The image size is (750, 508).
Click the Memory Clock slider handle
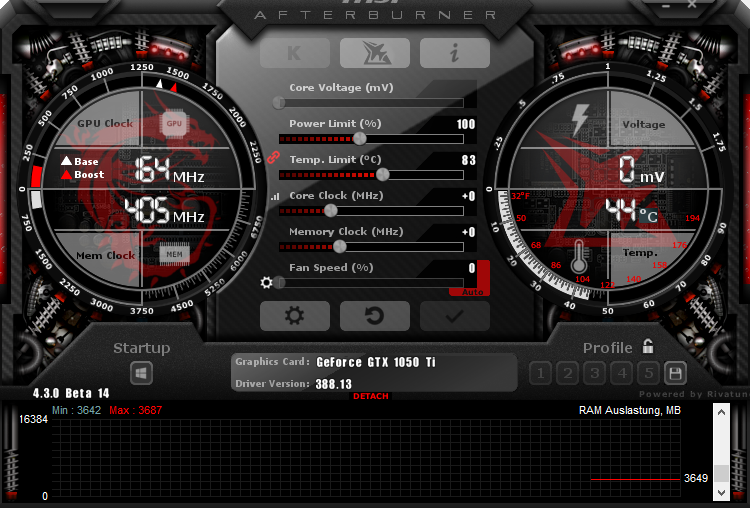click(340, 247)
